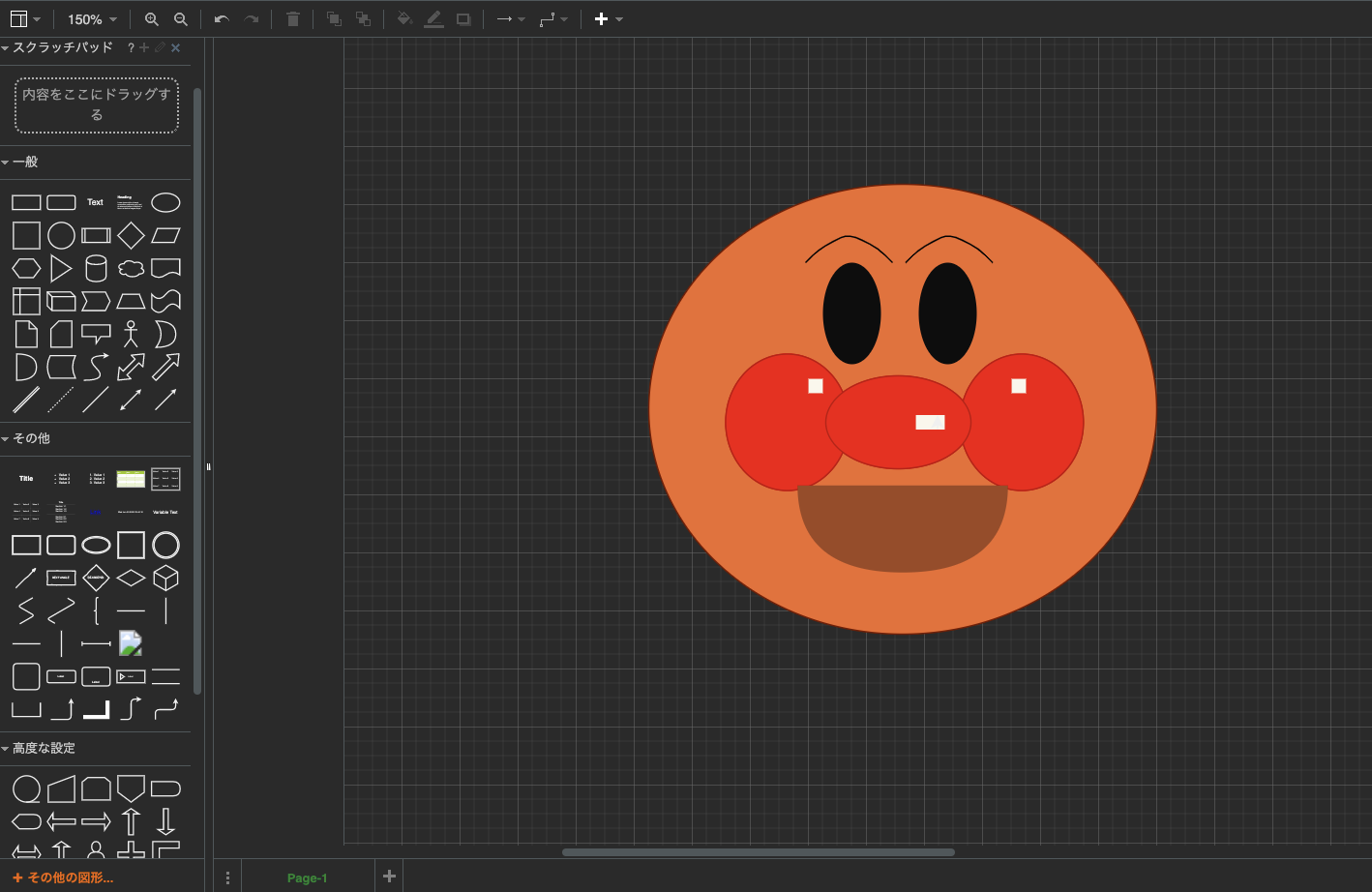Click the zoom out magnifier icon
Image resolution: width=1372 pixels, height=892 pixels.
[x=181, y=19]
